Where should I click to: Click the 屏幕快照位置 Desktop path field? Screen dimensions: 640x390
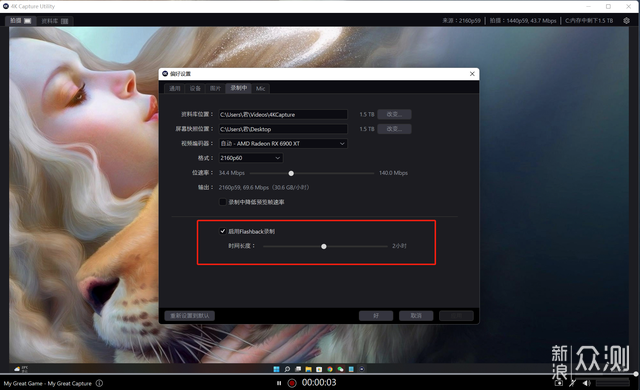point(283,129)
